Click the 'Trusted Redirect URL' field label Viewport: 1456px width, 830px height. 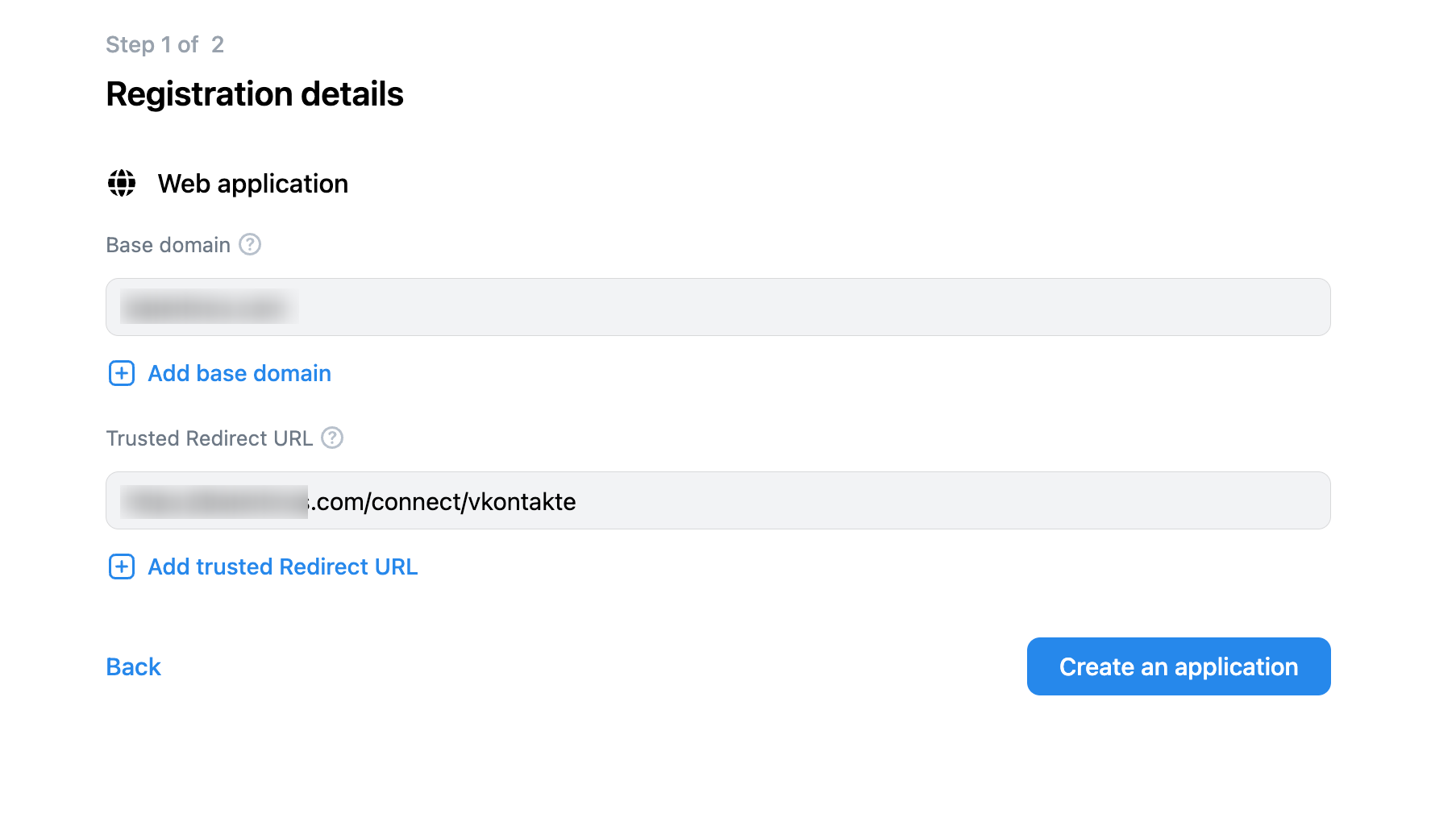(210, 438)
